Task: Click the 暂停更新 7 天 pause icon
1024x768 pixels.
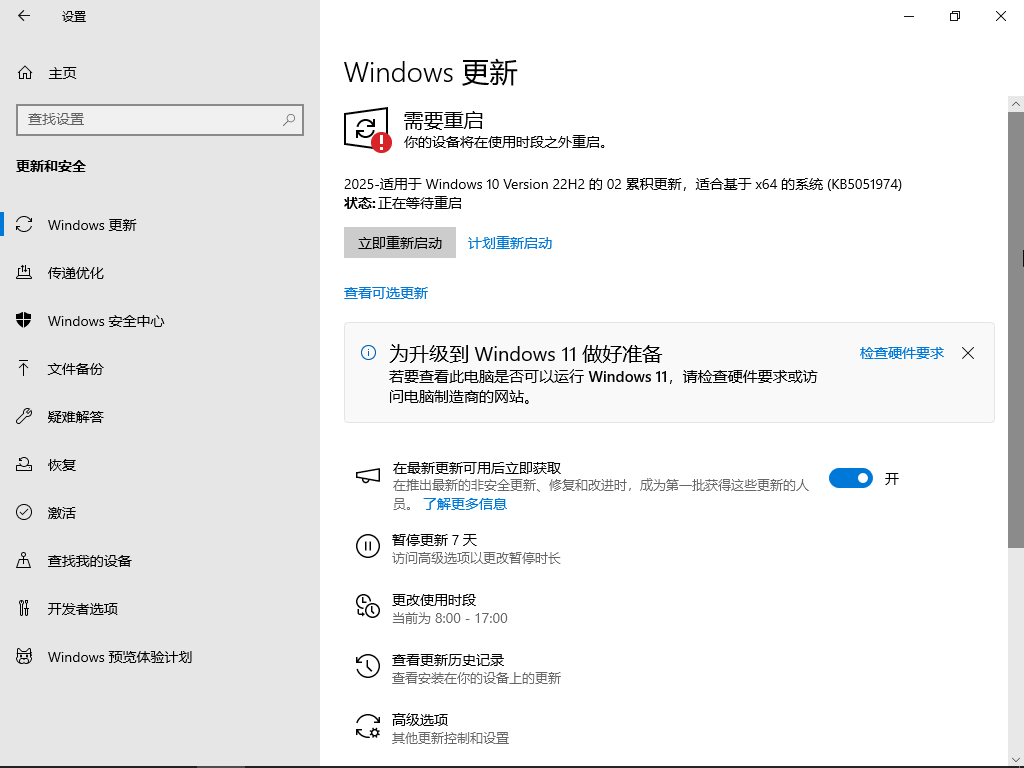Action: click(368, 546)
